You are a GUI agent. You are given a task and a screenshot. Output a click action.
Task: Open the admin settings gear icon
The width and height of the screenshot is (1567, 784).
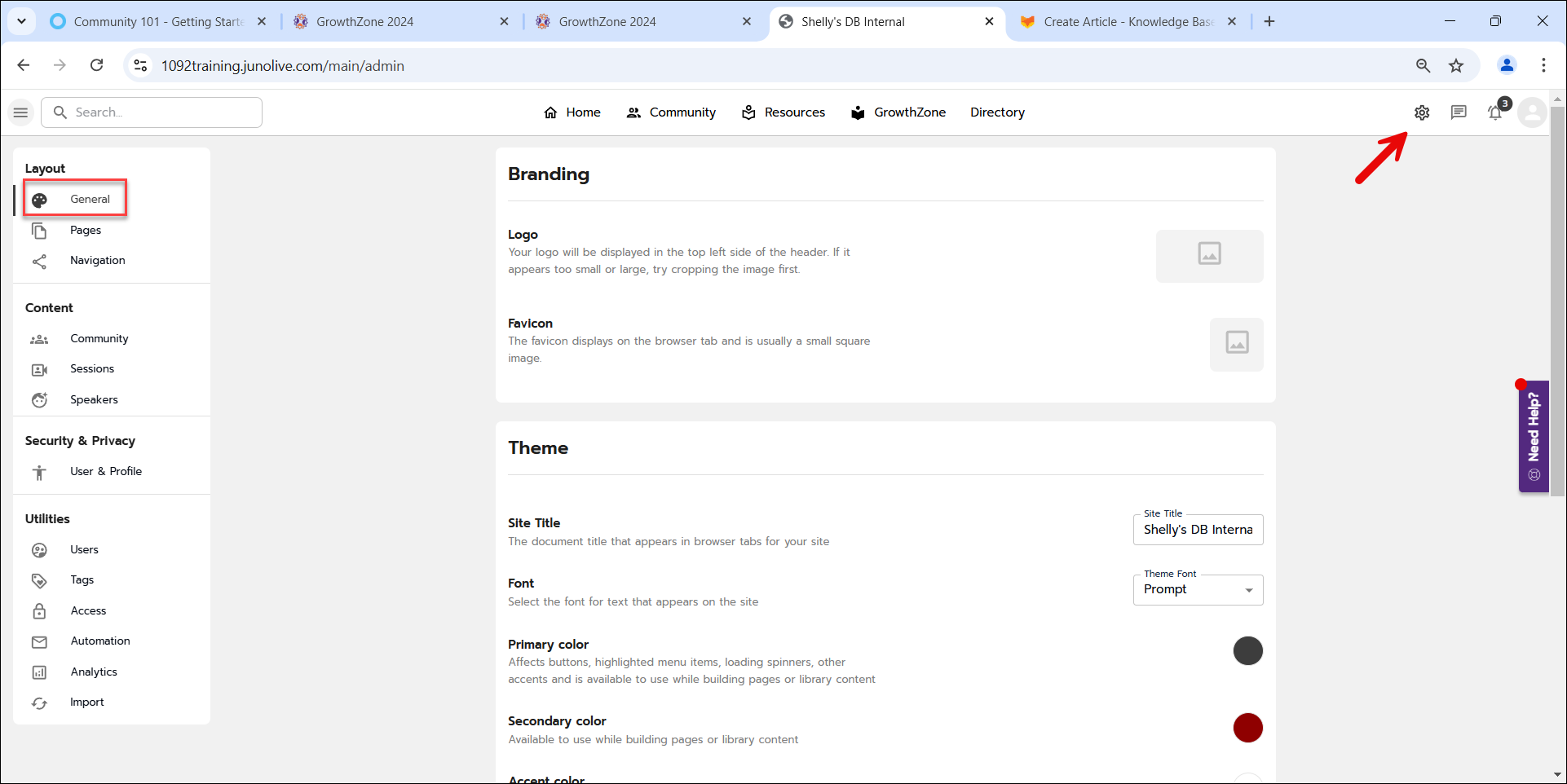1422,112
